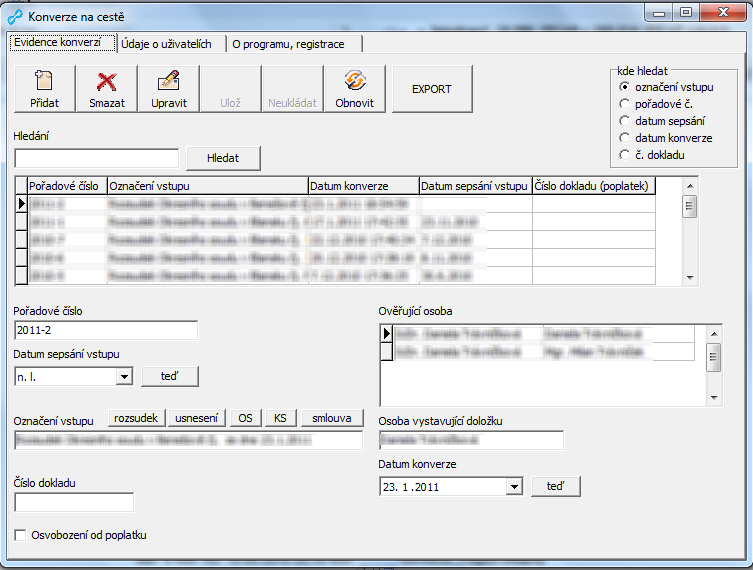This screenshot has width=753, height=570.
Task: Switch to 'Údaje o uživatelích' tab
Action: [166, 44]
